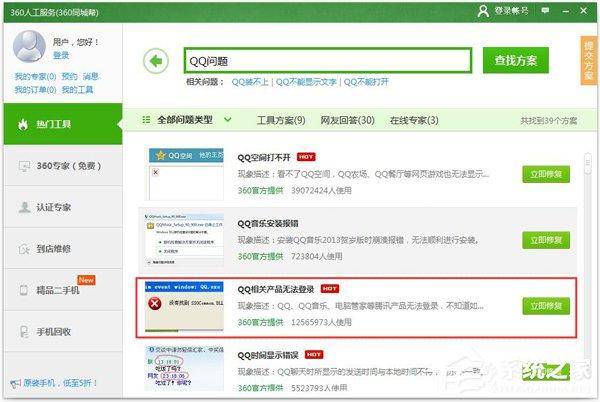
Task: Click the search box containing QQ问题
Action: point(328,60)
